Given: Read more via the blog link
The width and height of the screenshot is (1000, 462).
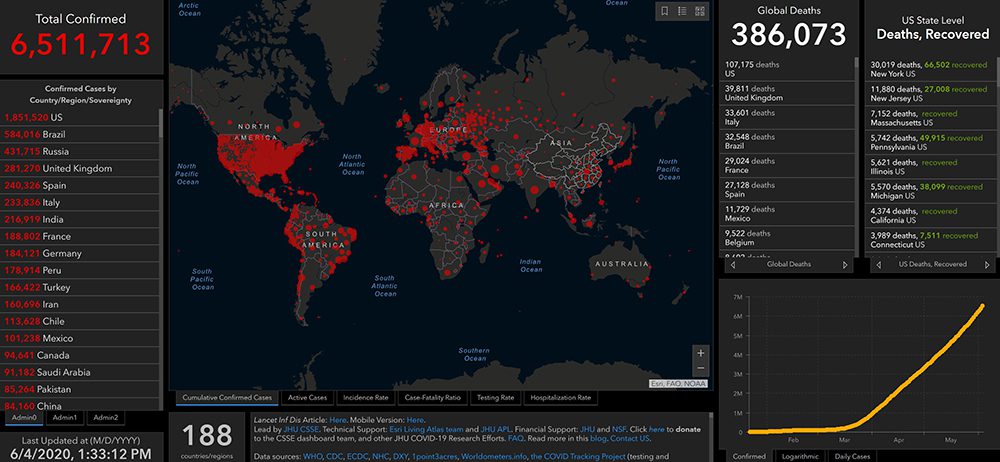Looking at the screenshot, I should click(x=599, y=439).
